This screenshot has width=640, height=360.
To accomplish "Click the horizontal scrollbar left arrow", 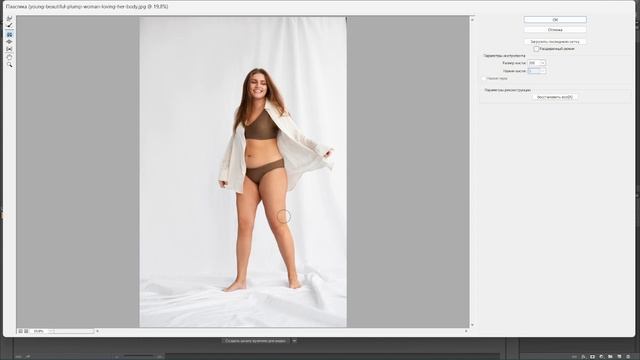I will coord(97,331).
